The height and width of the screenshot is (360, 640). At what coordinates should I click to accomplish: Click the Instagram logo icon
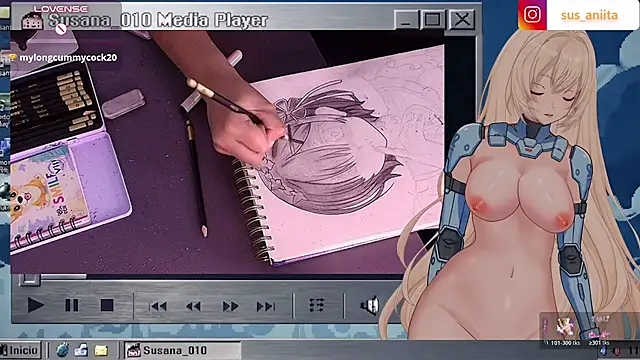point(532,15)
